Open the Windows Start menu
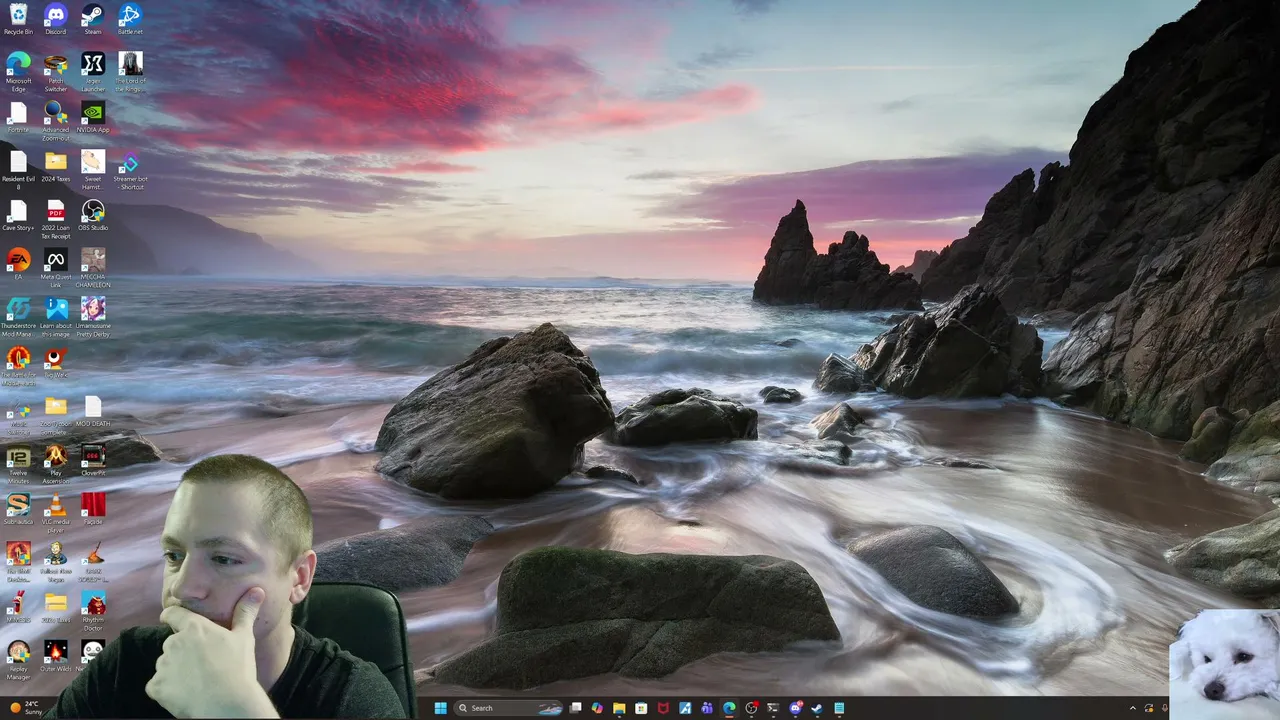1280x720 pixels. pyautogui.click(x=440, y=708)
